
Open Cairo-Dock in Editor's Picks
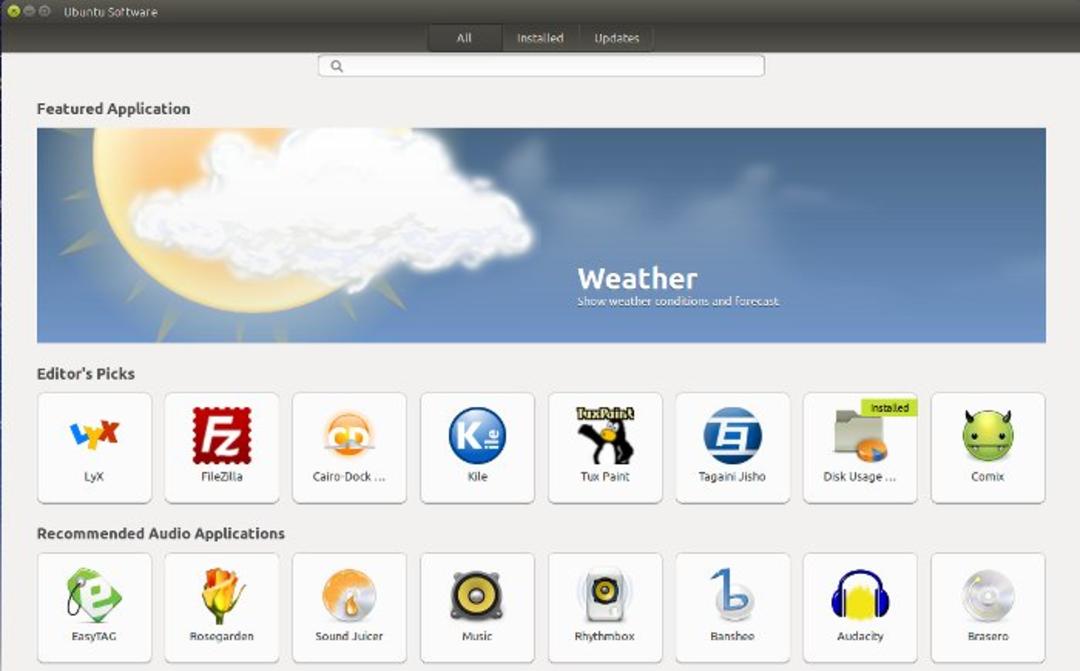pyautogui.click(x=349, y=448)
